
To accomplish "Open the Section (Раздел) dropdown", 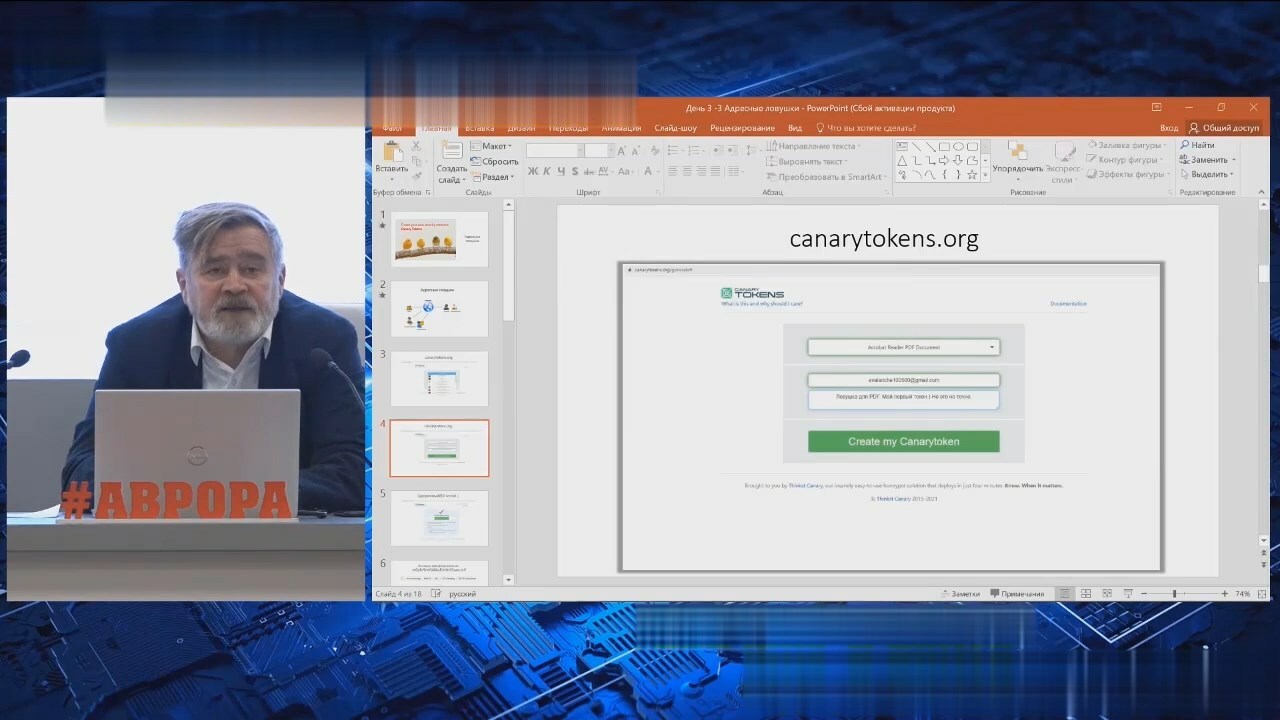I will [492, 177].
